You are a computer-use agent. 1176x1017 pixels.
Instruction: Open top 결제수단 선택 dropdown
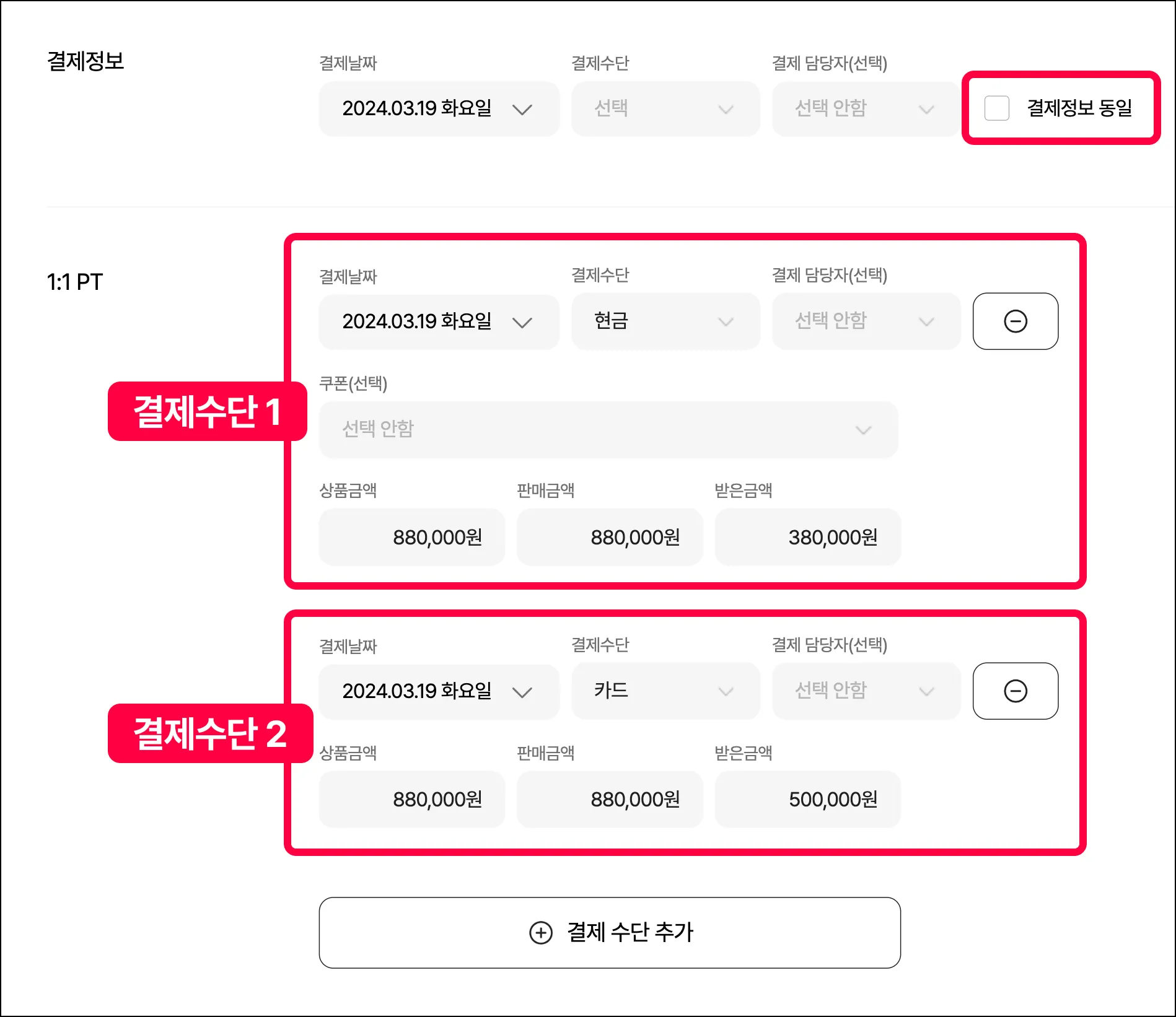coord(665,109)
